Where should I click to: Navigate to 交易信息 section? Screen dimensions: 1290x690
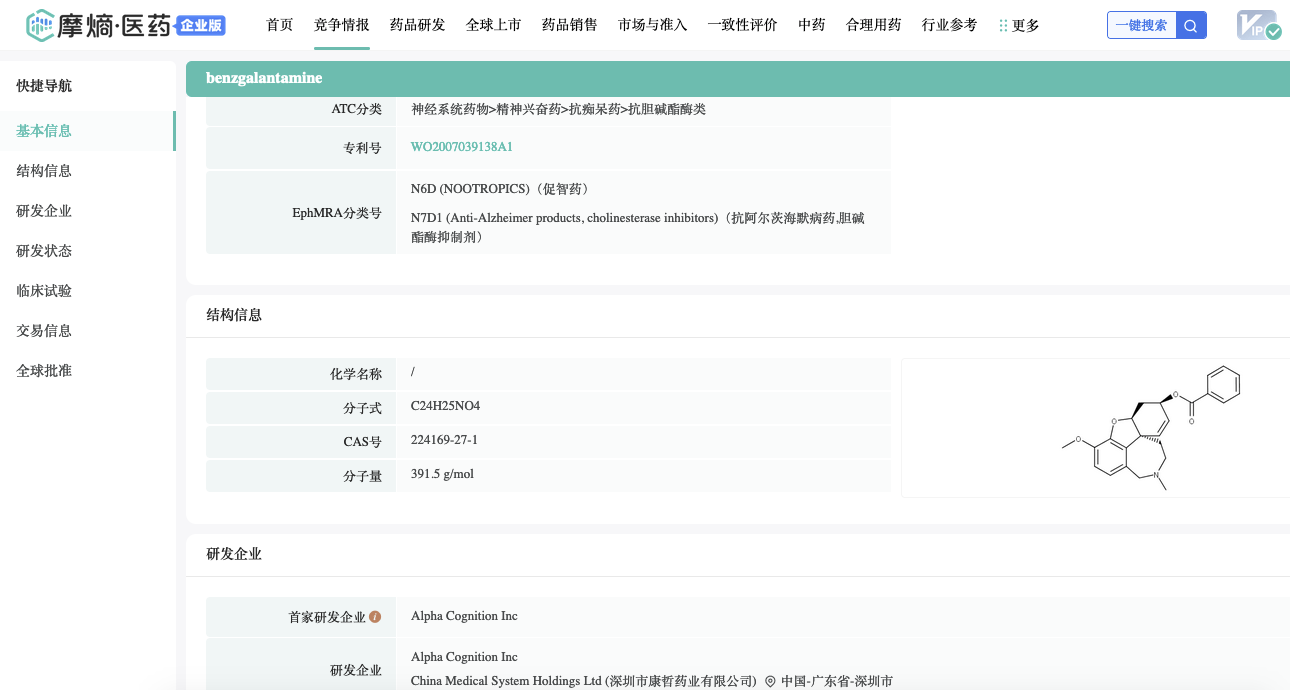tap(44, 331)
